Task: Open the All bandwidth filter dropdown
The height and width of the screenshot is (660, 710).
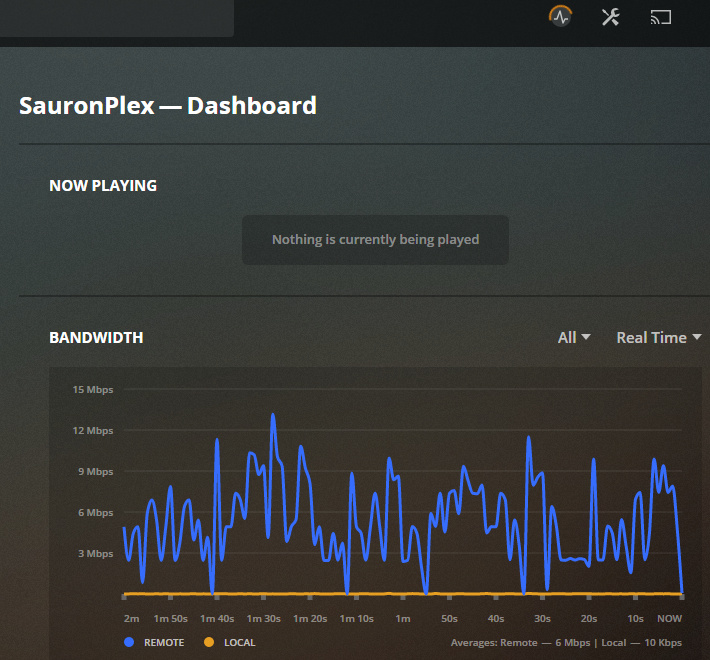Action: pos(574,338)
